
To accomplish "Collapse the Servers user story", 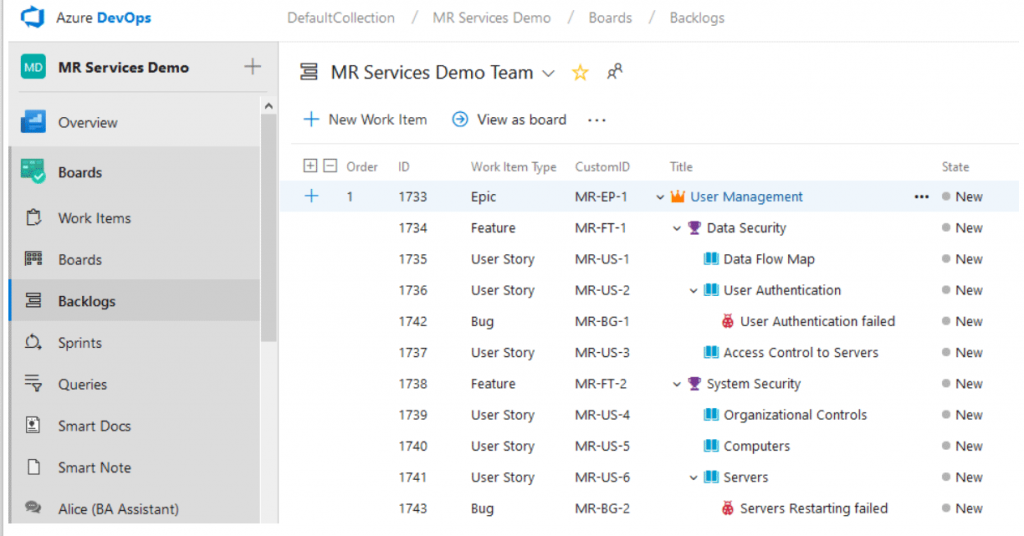I will pyautogui.click(x=694, y=479).
